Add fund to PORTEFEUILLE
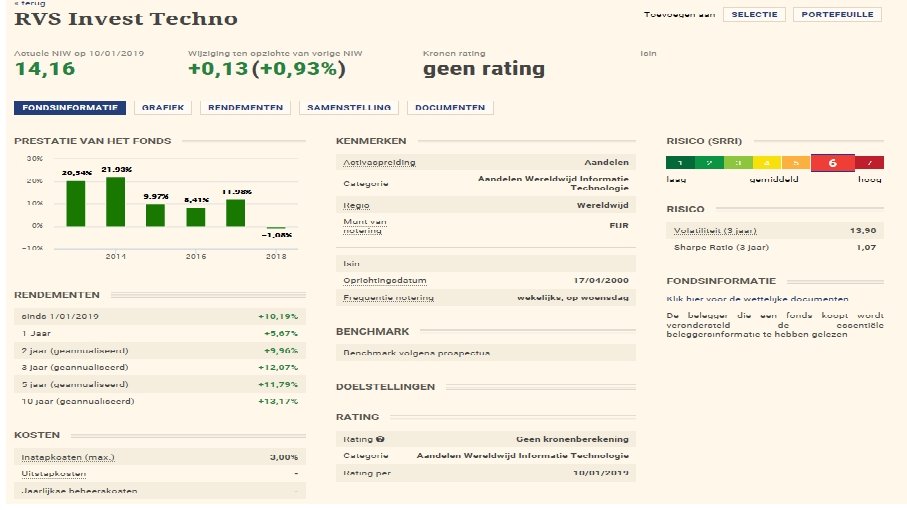Image resolution: width=907 pixels, height=510 pixels. click(837, 14)
